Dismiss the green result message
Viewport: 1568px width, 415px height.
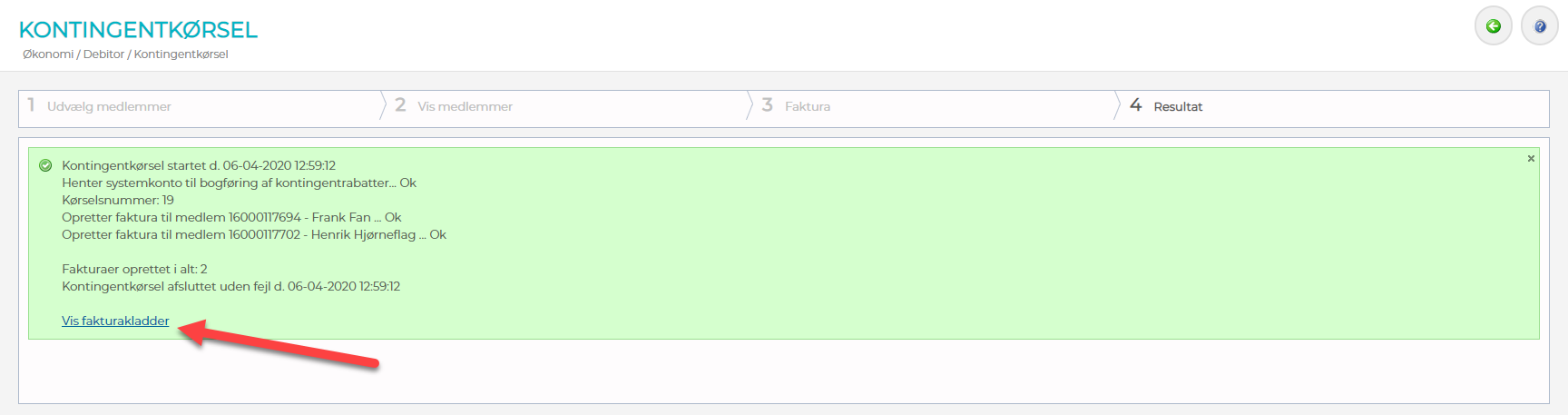coord(1531,159)
